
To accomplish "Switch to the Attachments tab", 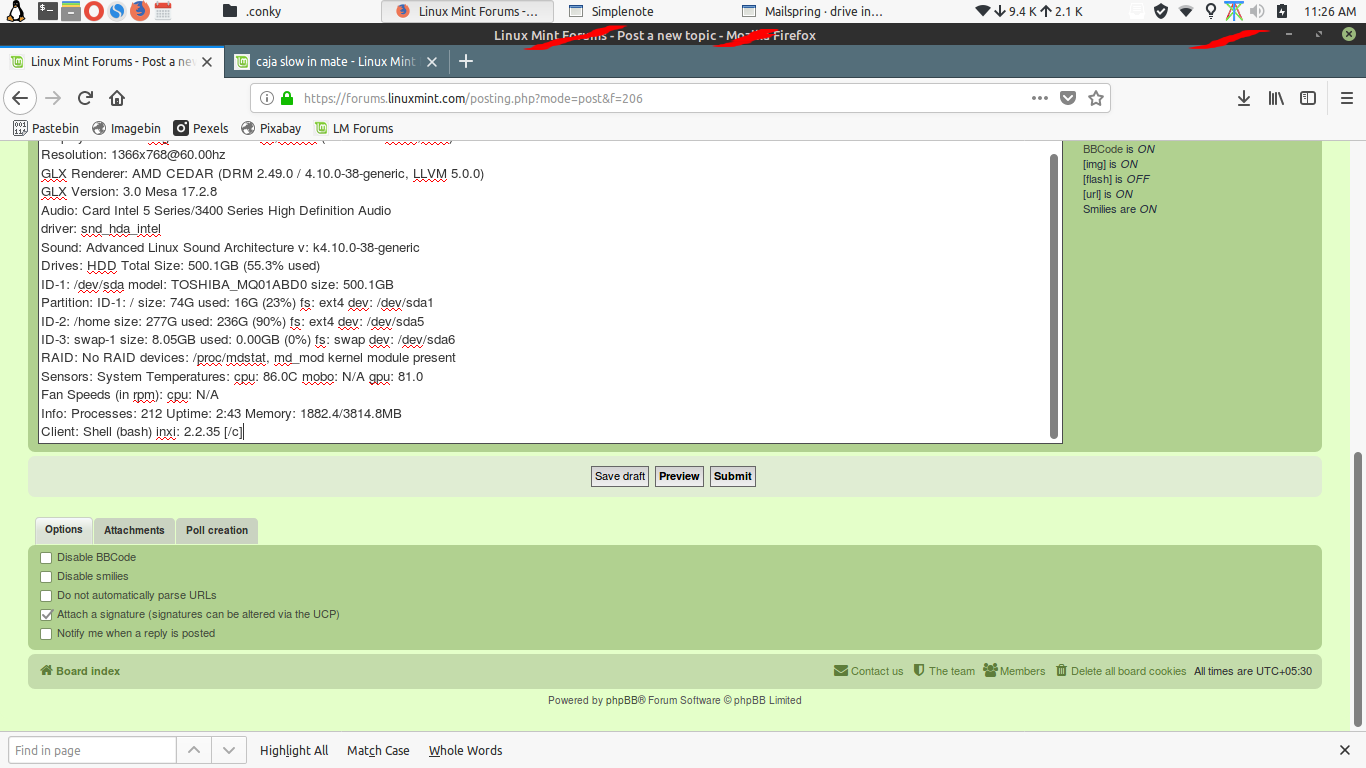I will [134, 530].
